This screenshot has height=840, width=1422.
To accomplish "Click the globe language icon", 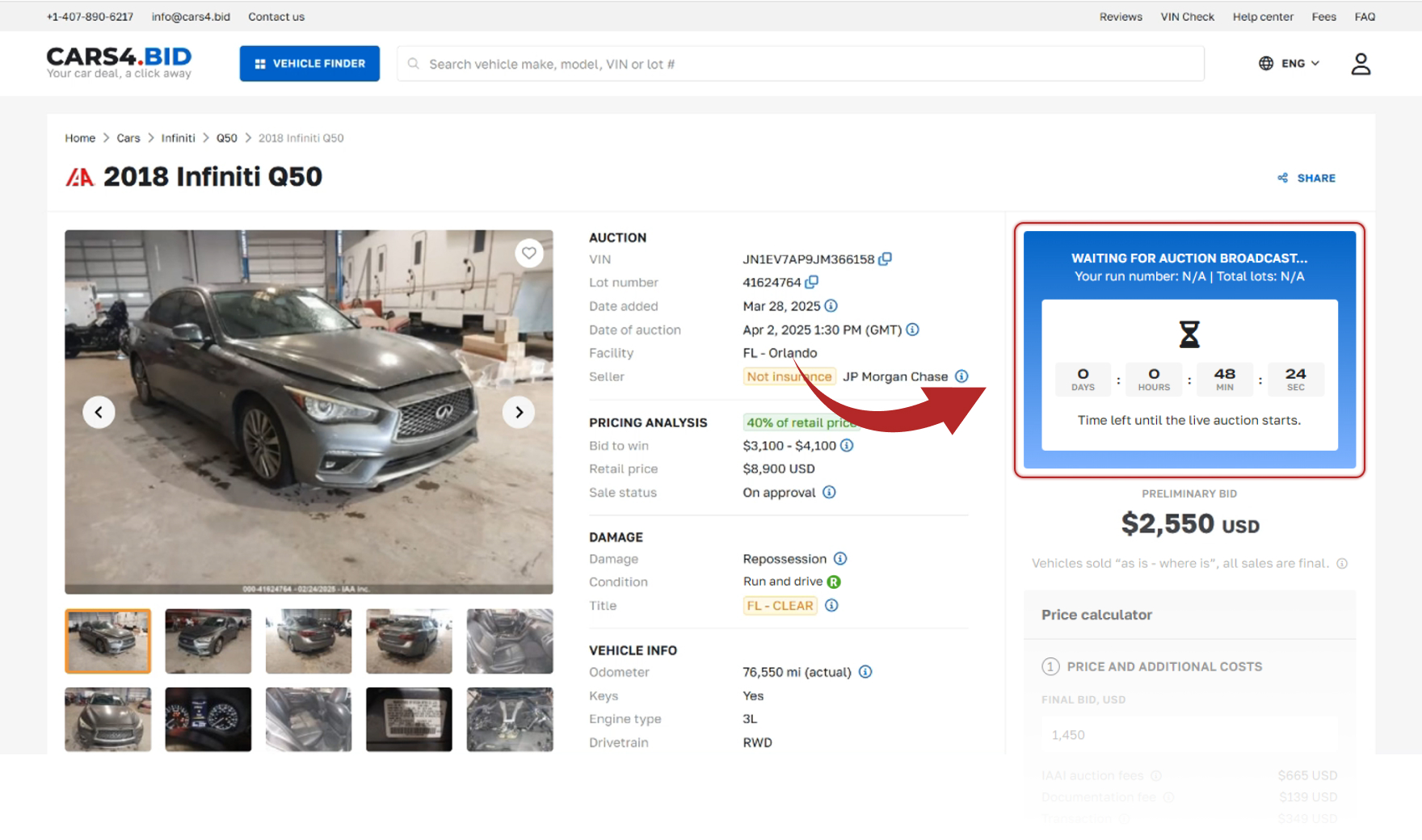I will [x=1266, y=64].
